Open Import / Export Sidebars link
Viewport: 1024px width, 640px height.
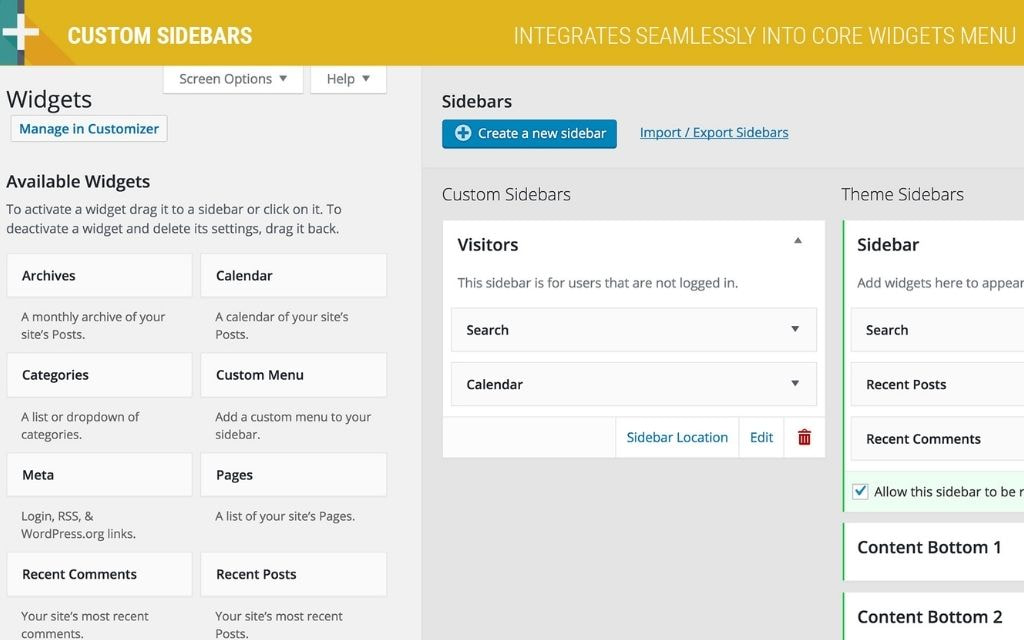(x=714, y=132)
